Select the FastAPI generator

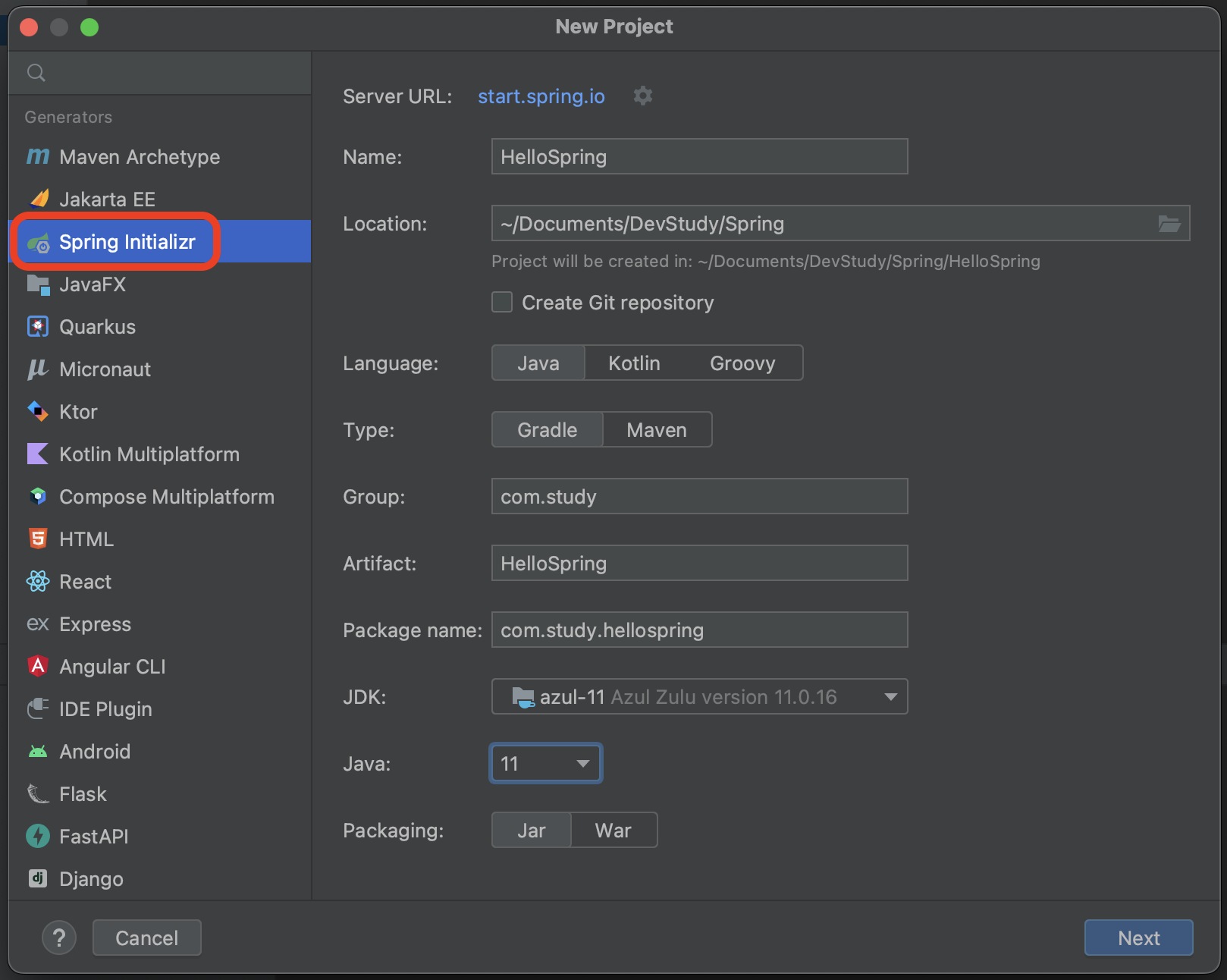click(159, 837)
